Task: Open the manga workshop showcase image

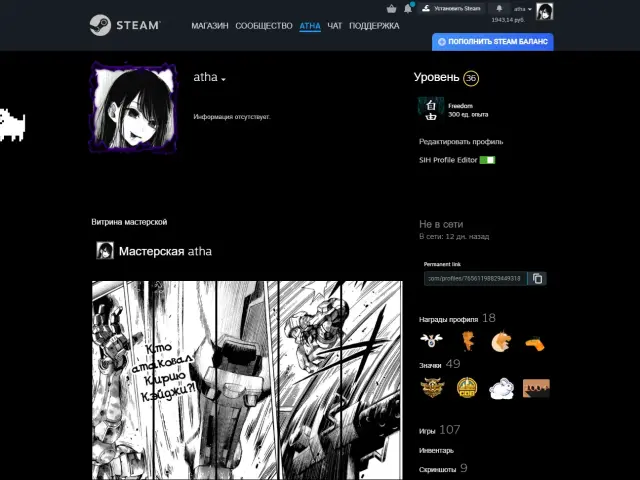Action: 247,380
